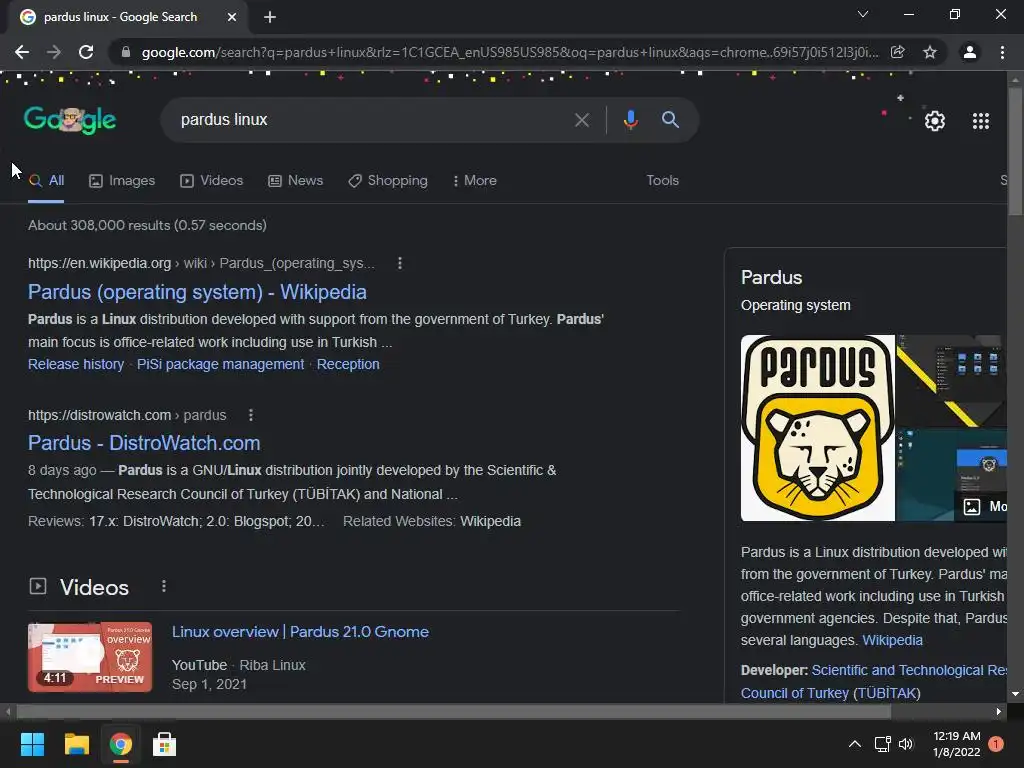Clear the search box with the X icon
This screenshot has width=1024, height=768.
[581, 120]
